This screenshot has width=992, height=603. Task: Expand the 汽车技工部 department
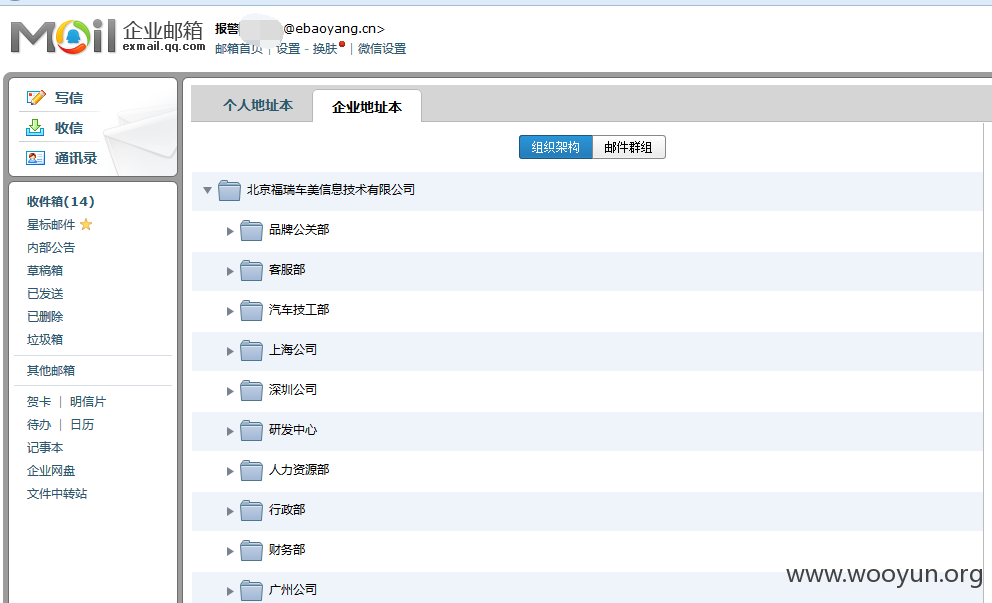(x=230, y=311)
